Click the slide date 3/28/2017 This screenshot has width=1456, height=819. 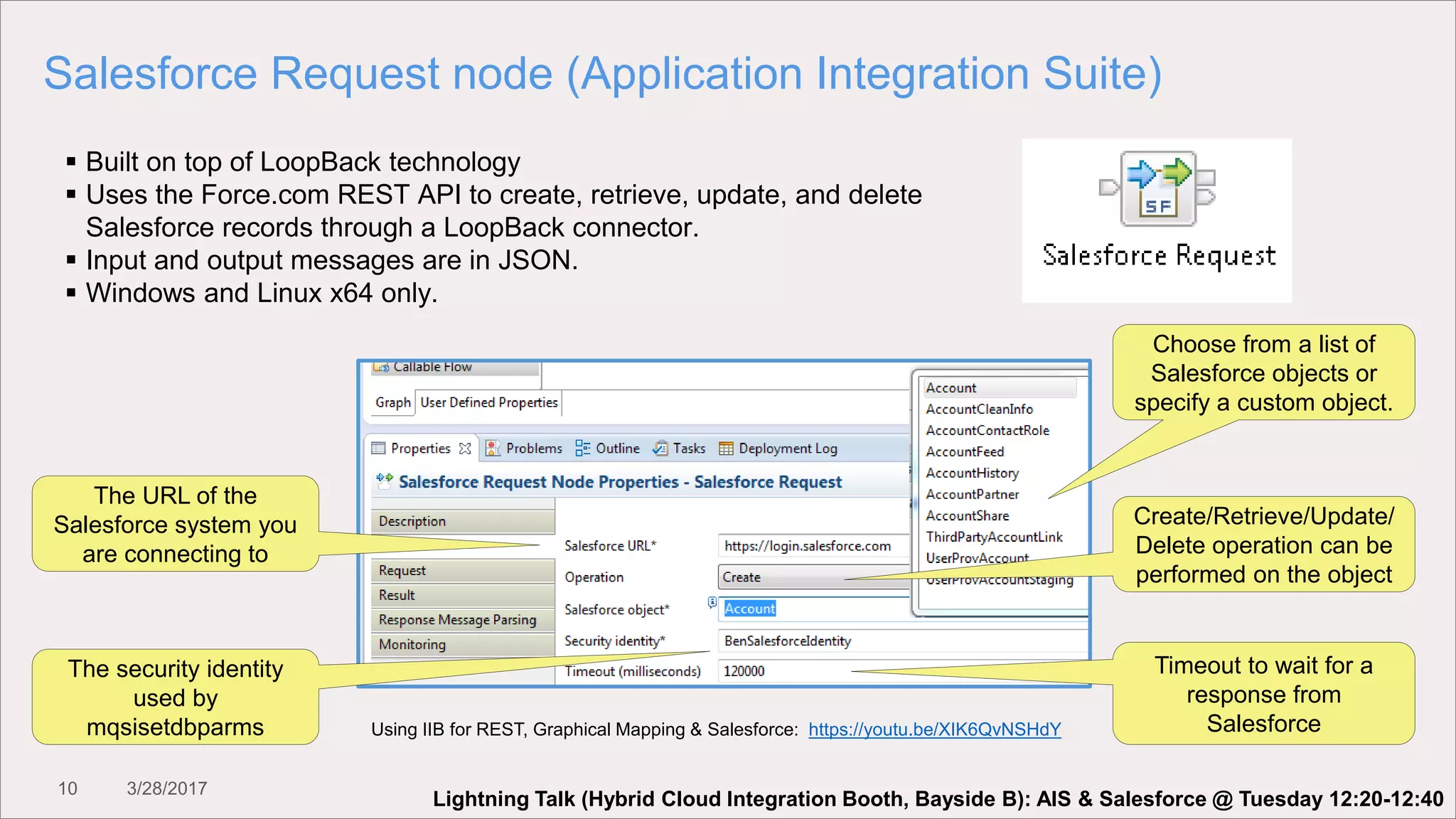167,788
